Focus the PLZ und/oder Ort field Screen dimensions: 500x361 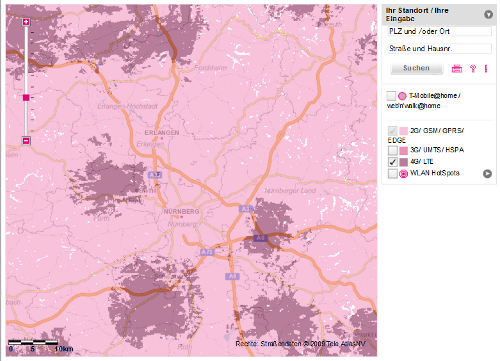(x=439, y=31)
